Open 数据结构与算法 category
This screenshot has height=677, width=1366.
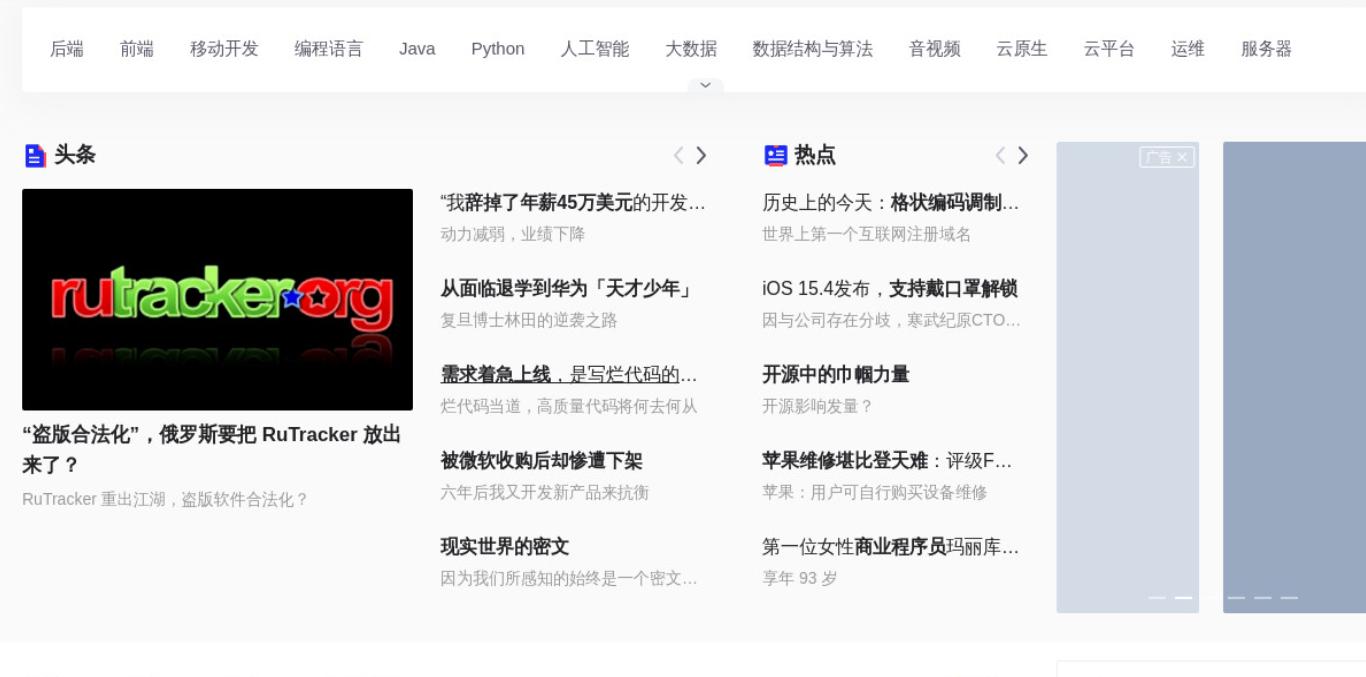813,49
